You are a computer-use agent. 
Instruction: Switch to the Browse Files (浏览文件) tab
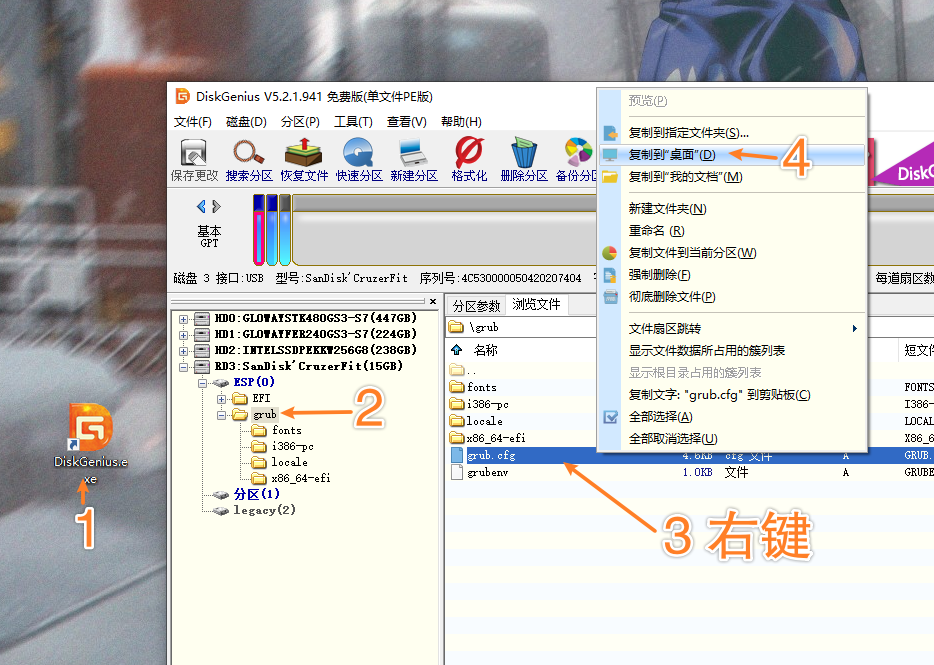pos(537,304)
